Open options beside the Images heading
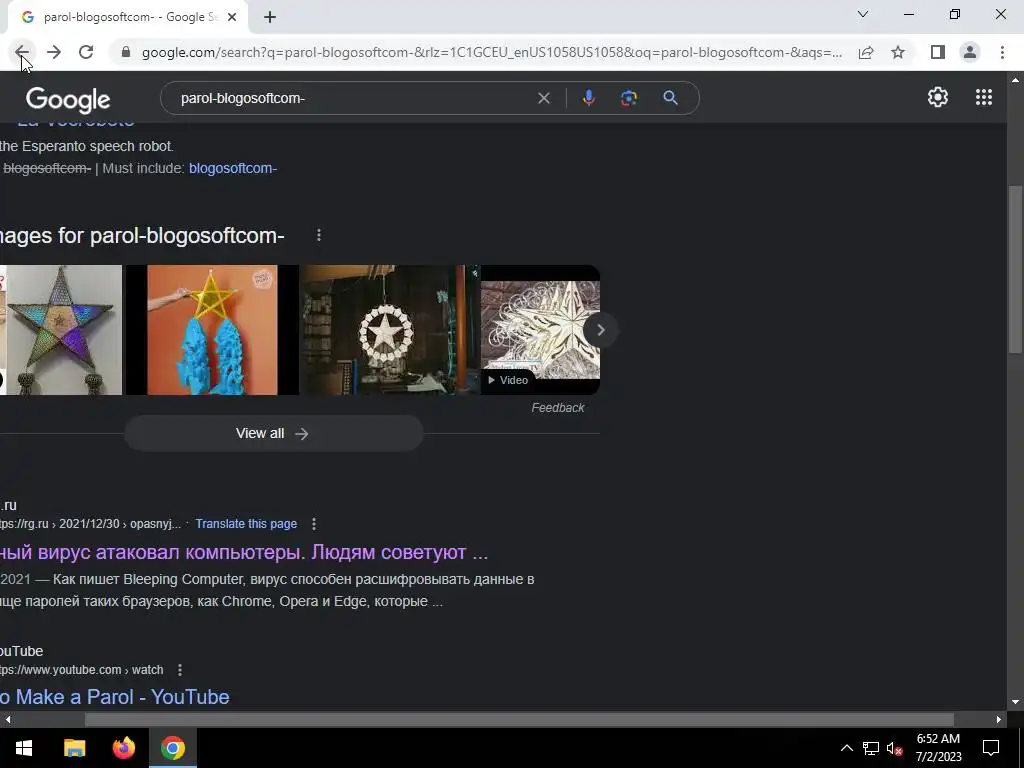 [x=319, y=235]
